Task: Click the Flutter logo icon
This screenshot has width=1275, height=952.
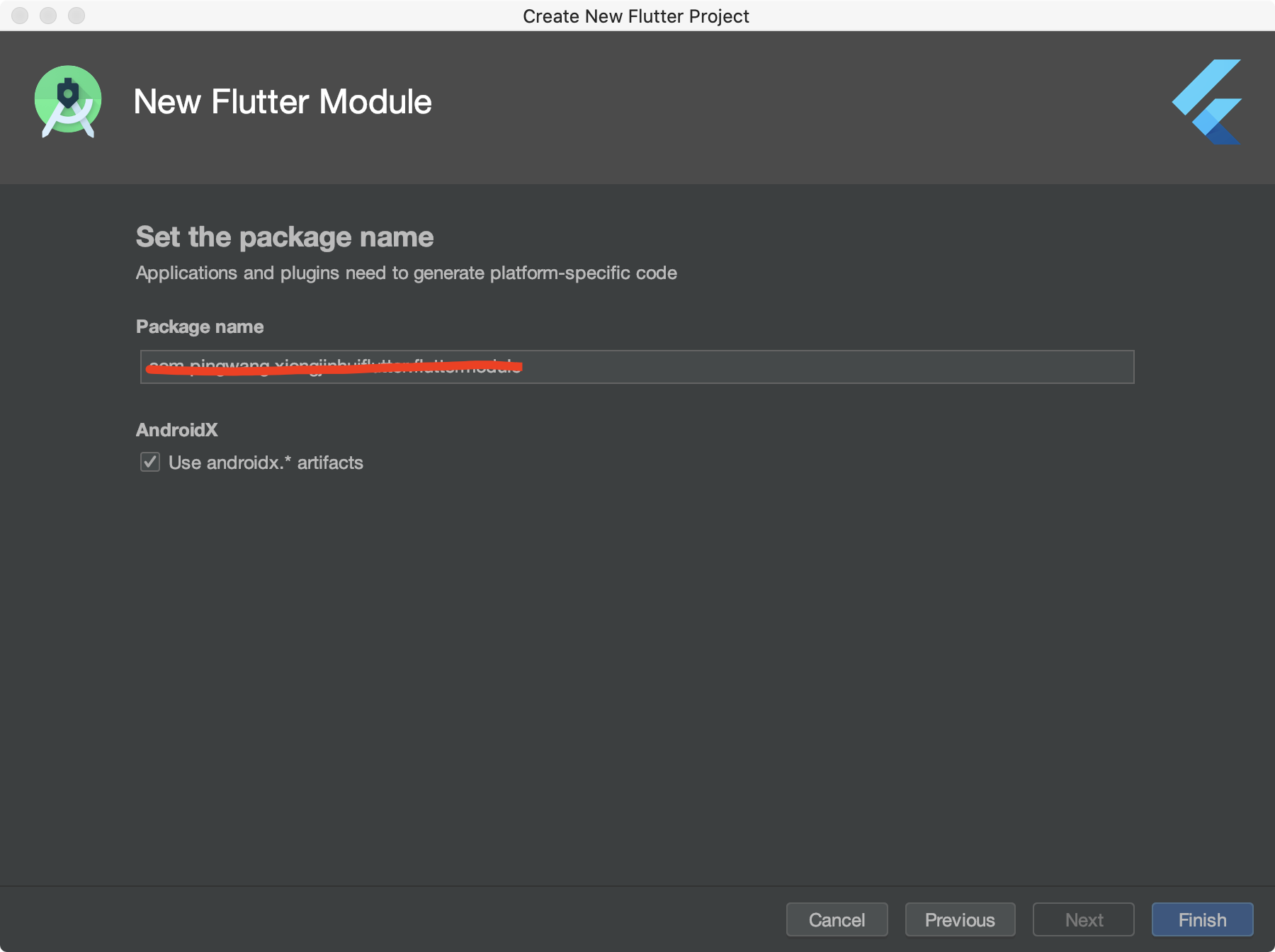Action: 1206,101
